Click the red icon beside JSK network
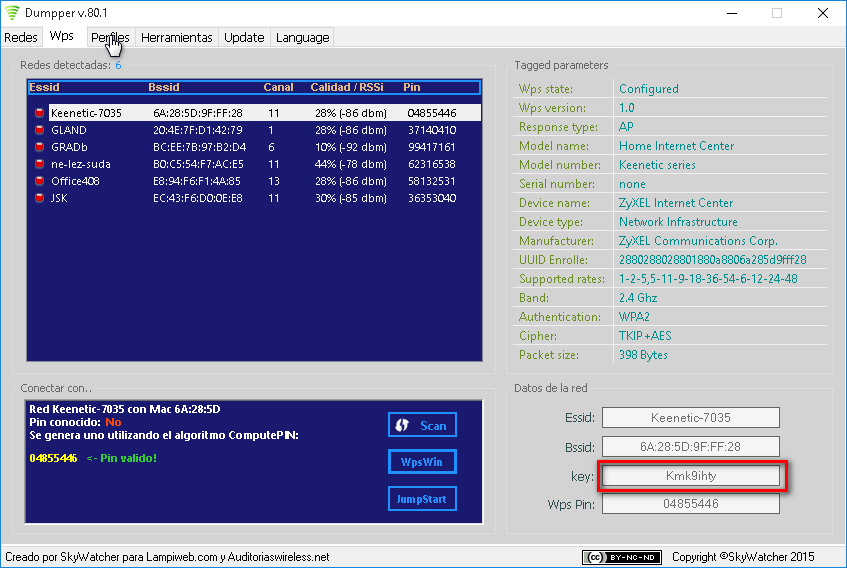The image size is (847, 568). [39, 198]
